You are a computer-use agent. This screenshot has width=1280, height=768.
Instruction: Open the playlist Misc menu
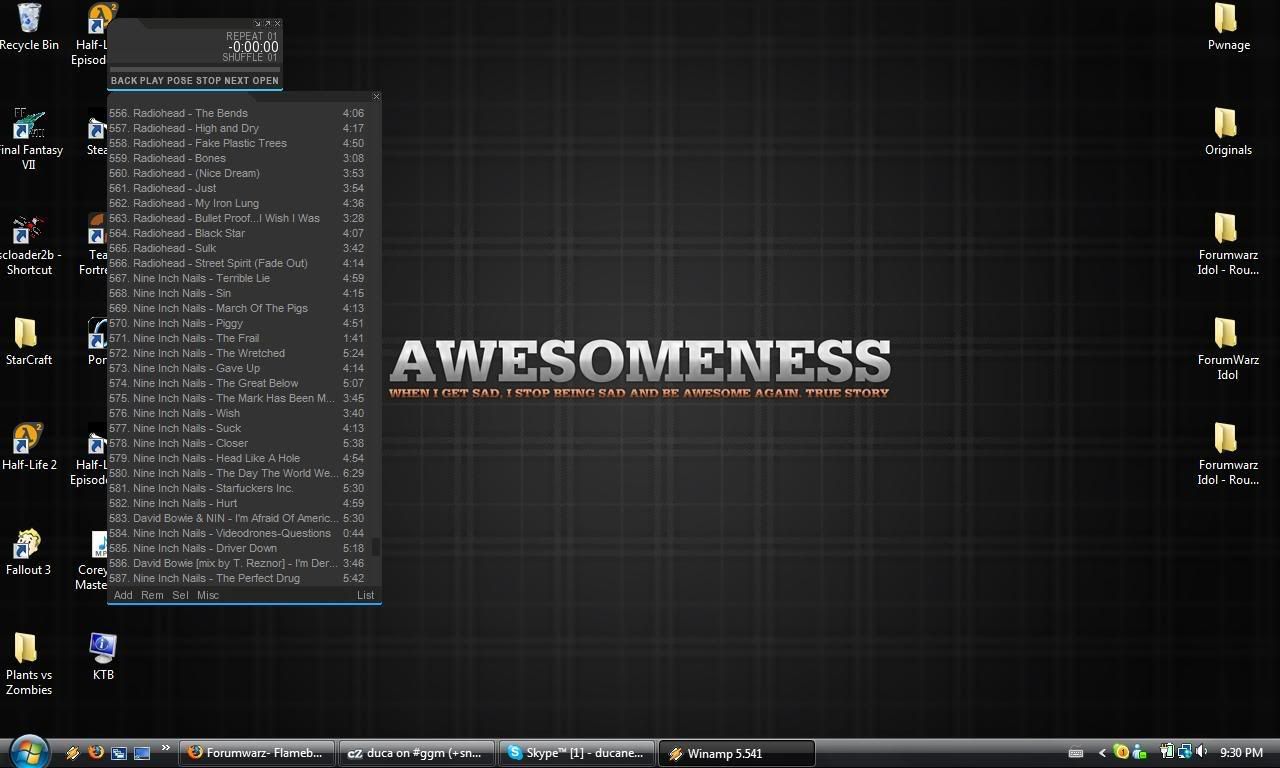point(208,595)
